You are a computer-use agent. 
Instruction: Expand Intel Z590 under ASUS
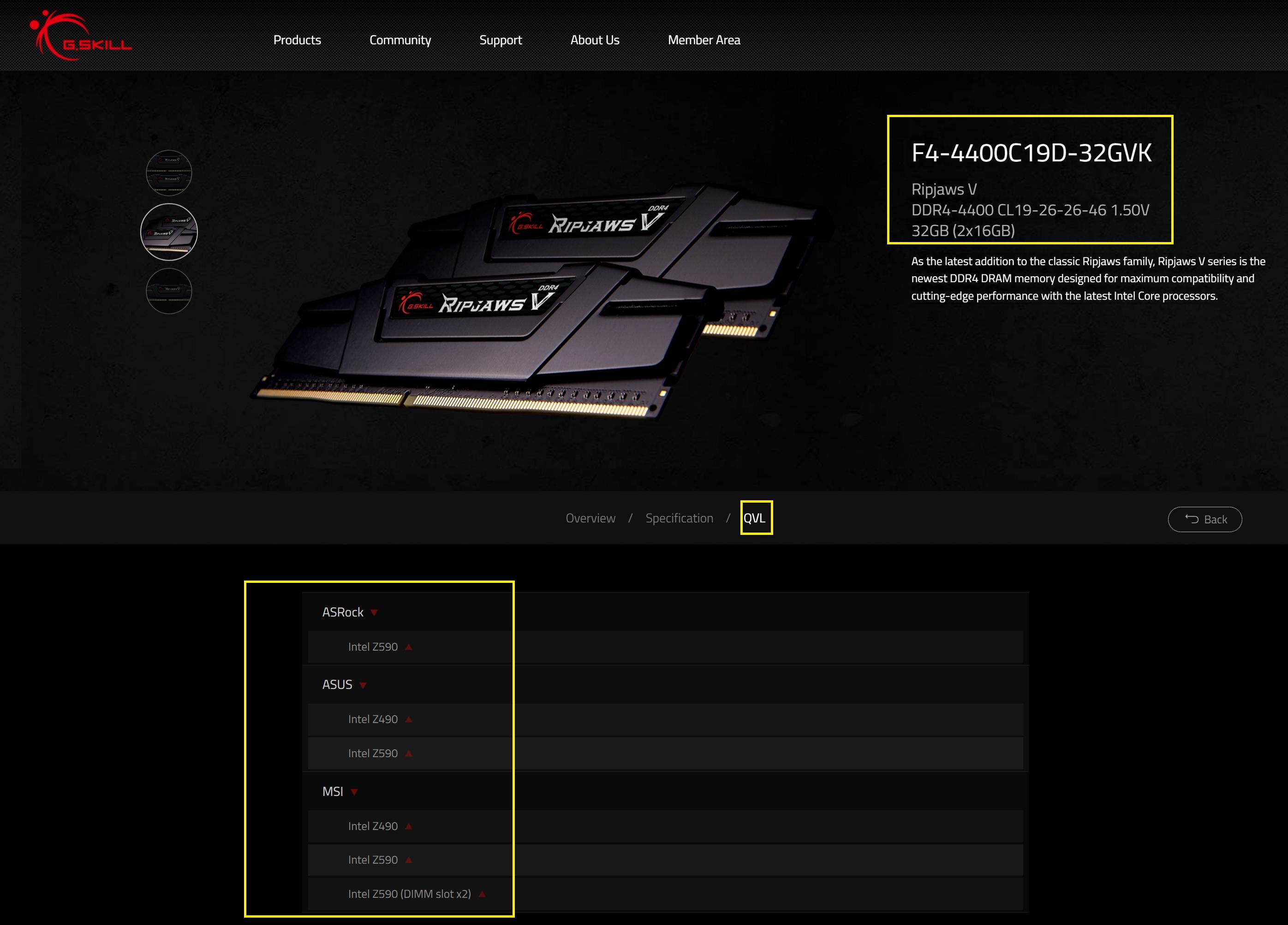(x=665, y=753)
